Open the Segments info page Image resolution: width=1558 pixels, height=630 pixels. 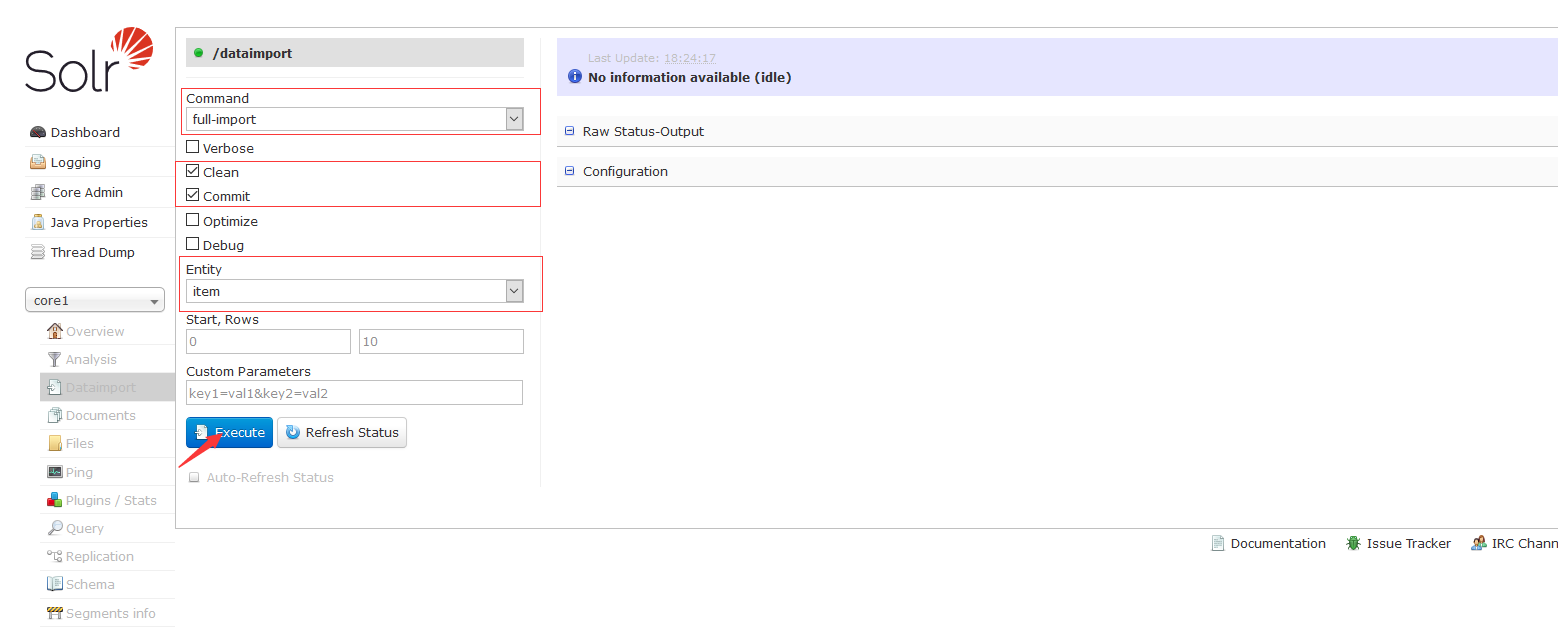point(111,613)
